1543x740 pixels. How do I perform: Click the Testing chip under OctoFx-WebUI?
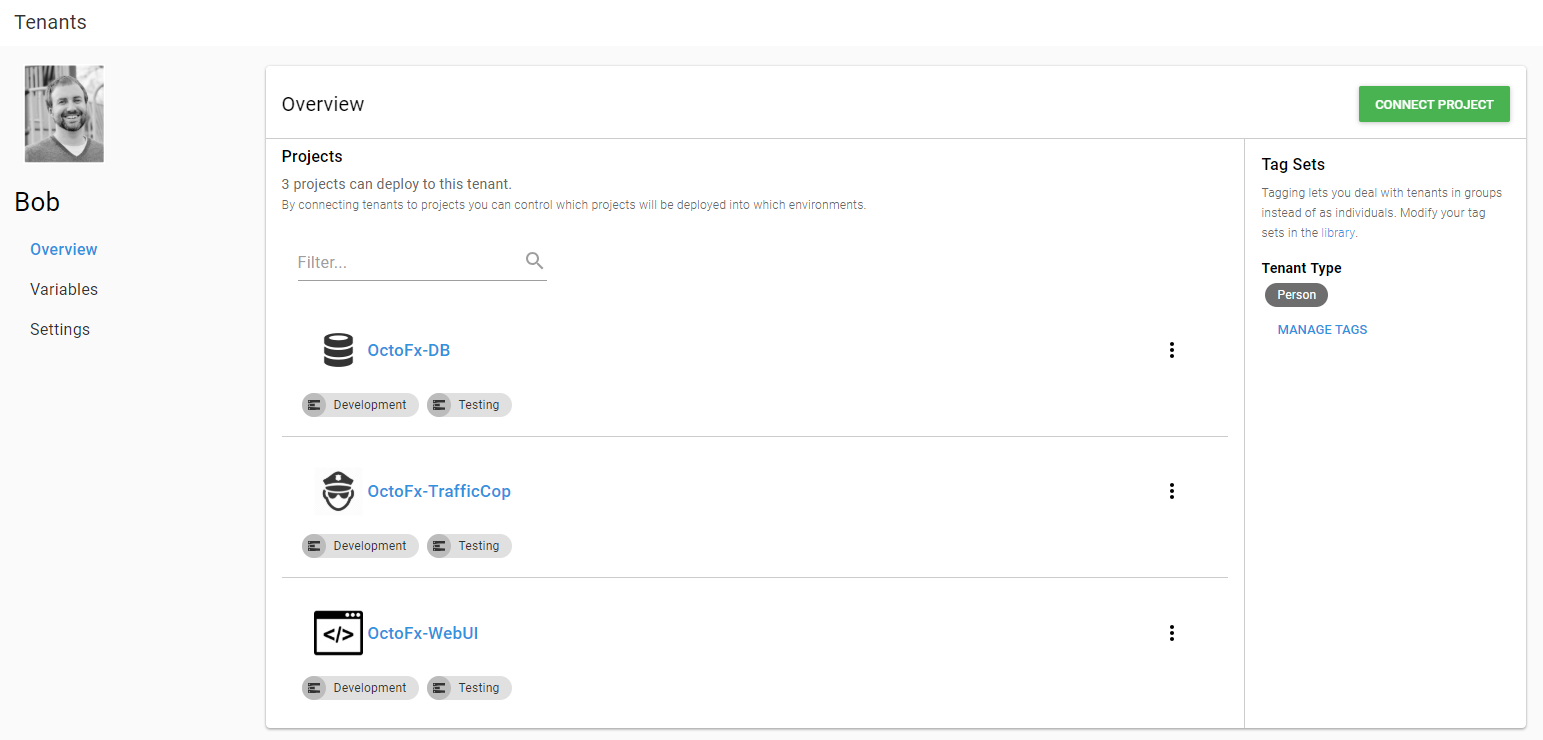[469, 688]
